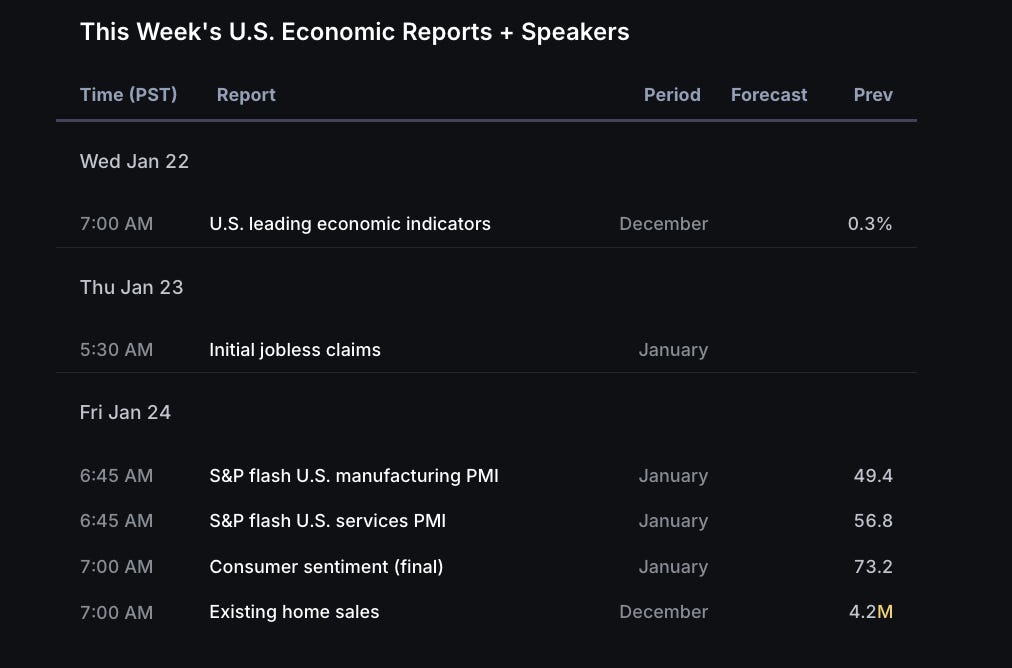Click the 4.2M previous value
Image resolution: width=1012 pixels, height=668 pixels.
tap(871, 612)
